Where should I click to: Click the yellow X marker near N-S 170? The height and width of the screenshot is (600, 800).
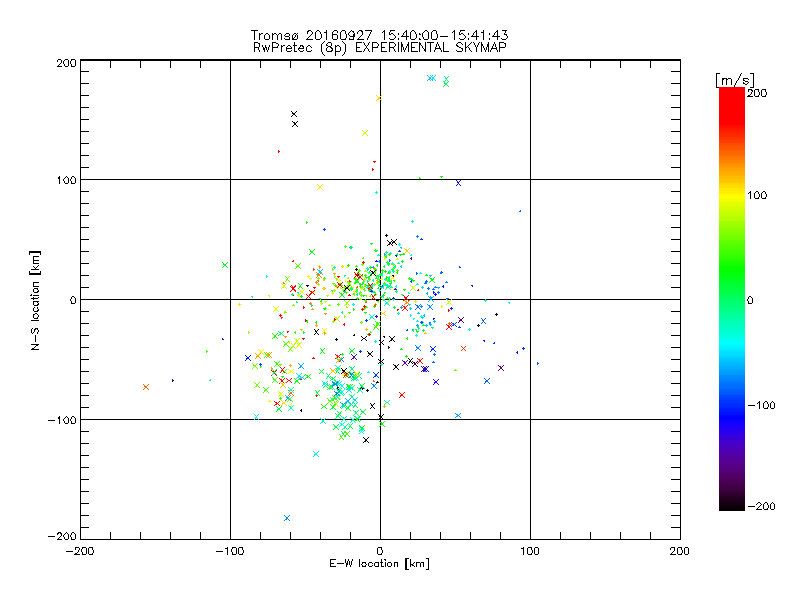(379, 98)
